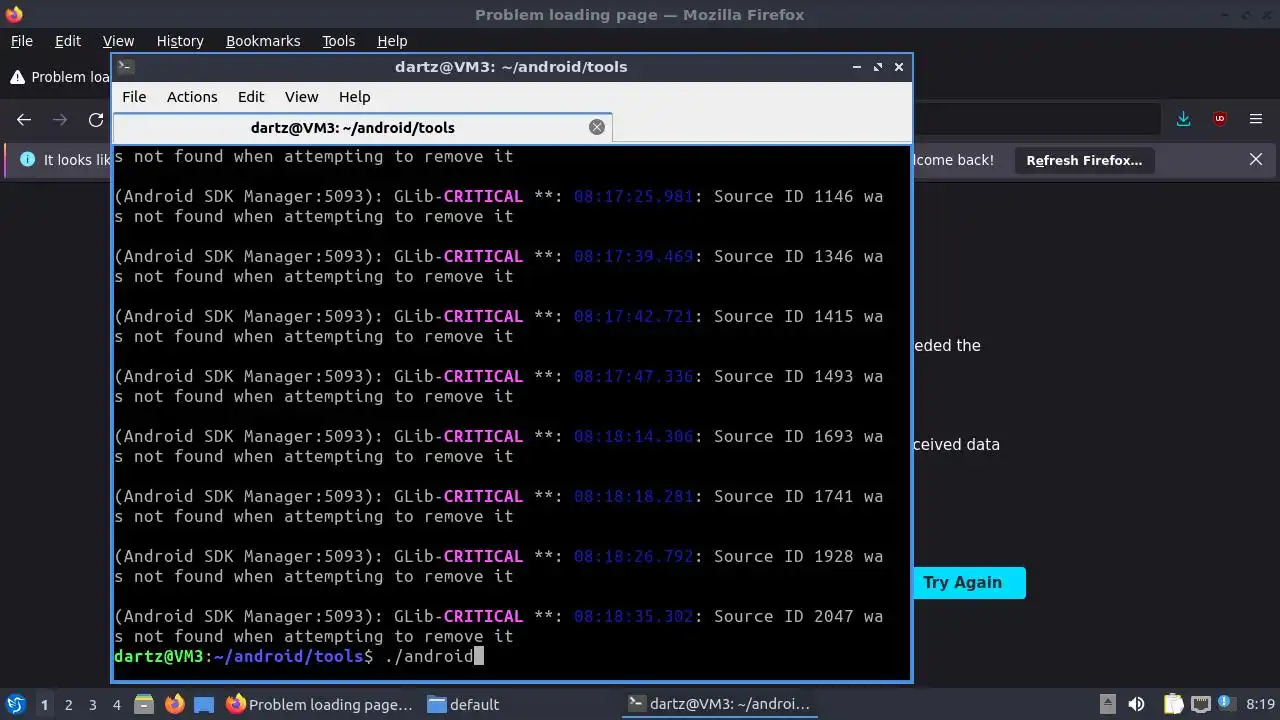Click the Refresh Firefox button
Viewport: 1280px width, 720px height.
pos(1084,160)
